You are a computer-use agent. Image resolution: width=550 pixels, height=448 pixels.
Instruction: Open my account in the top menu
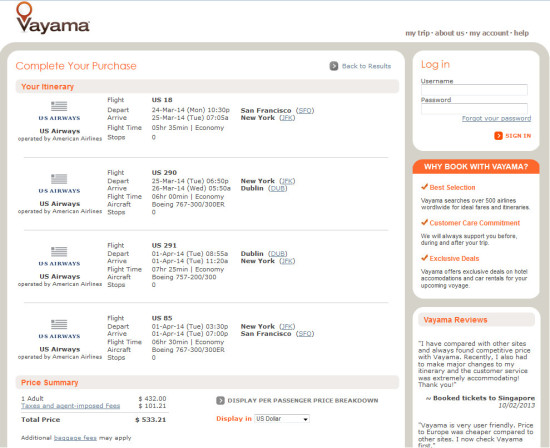point(489,33)
